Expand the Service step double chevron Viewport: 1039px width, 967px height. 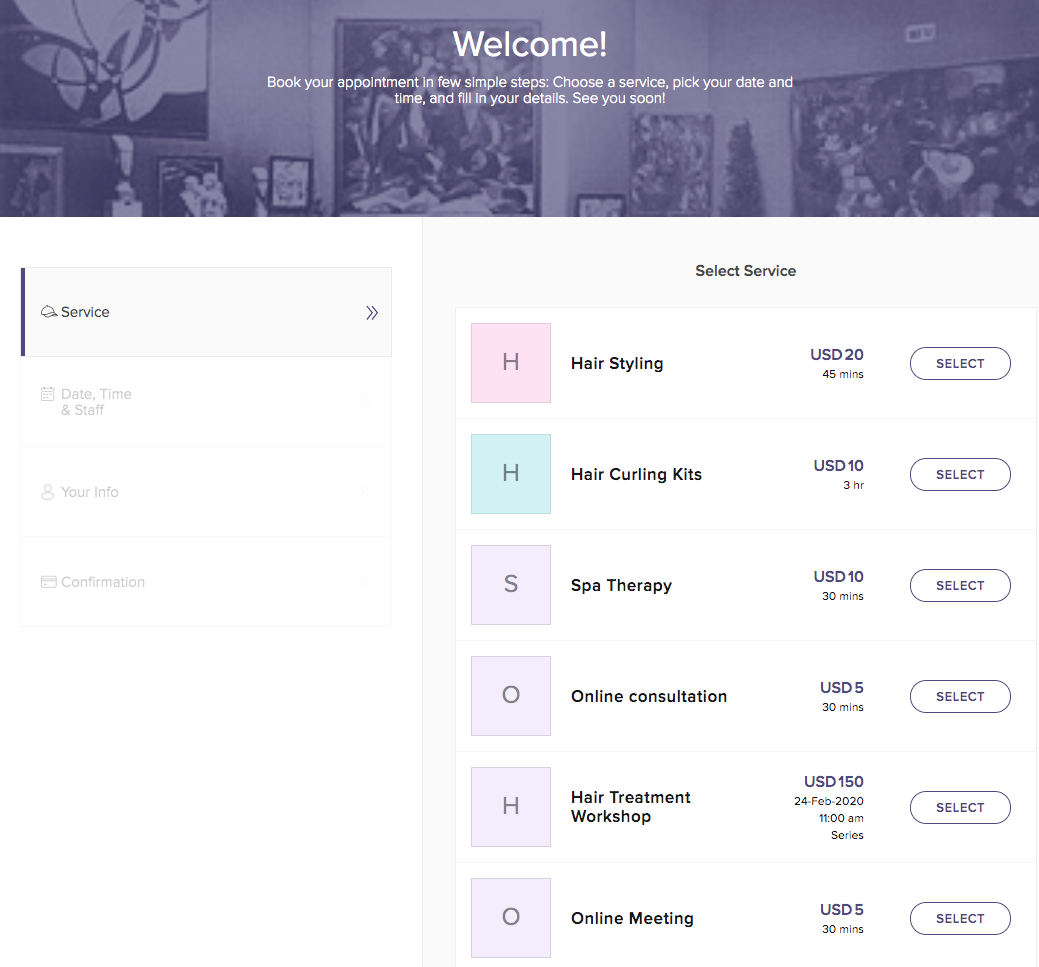tap(372, 313)
